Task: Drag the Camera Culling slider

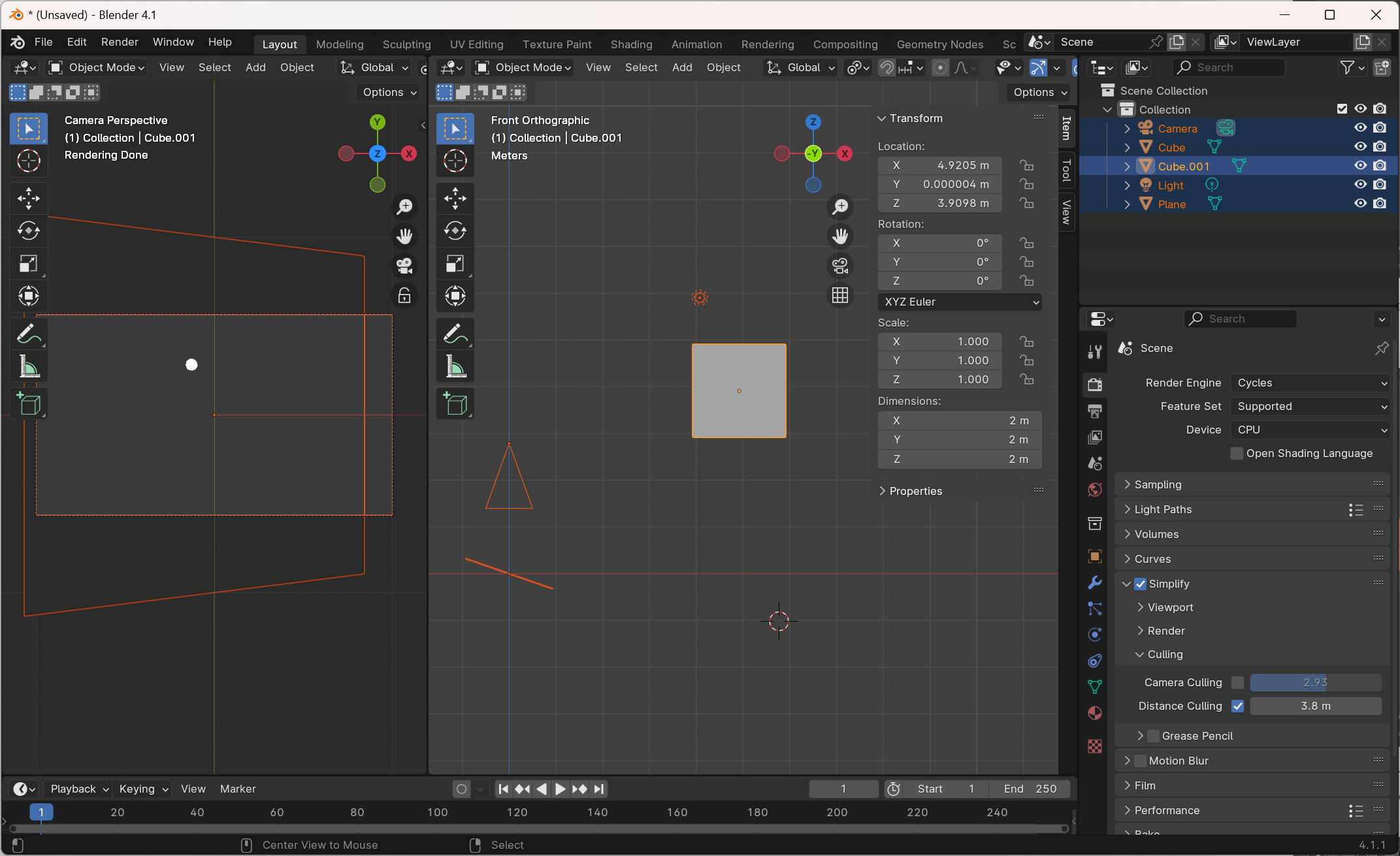Action: [x=1315, y=682]
